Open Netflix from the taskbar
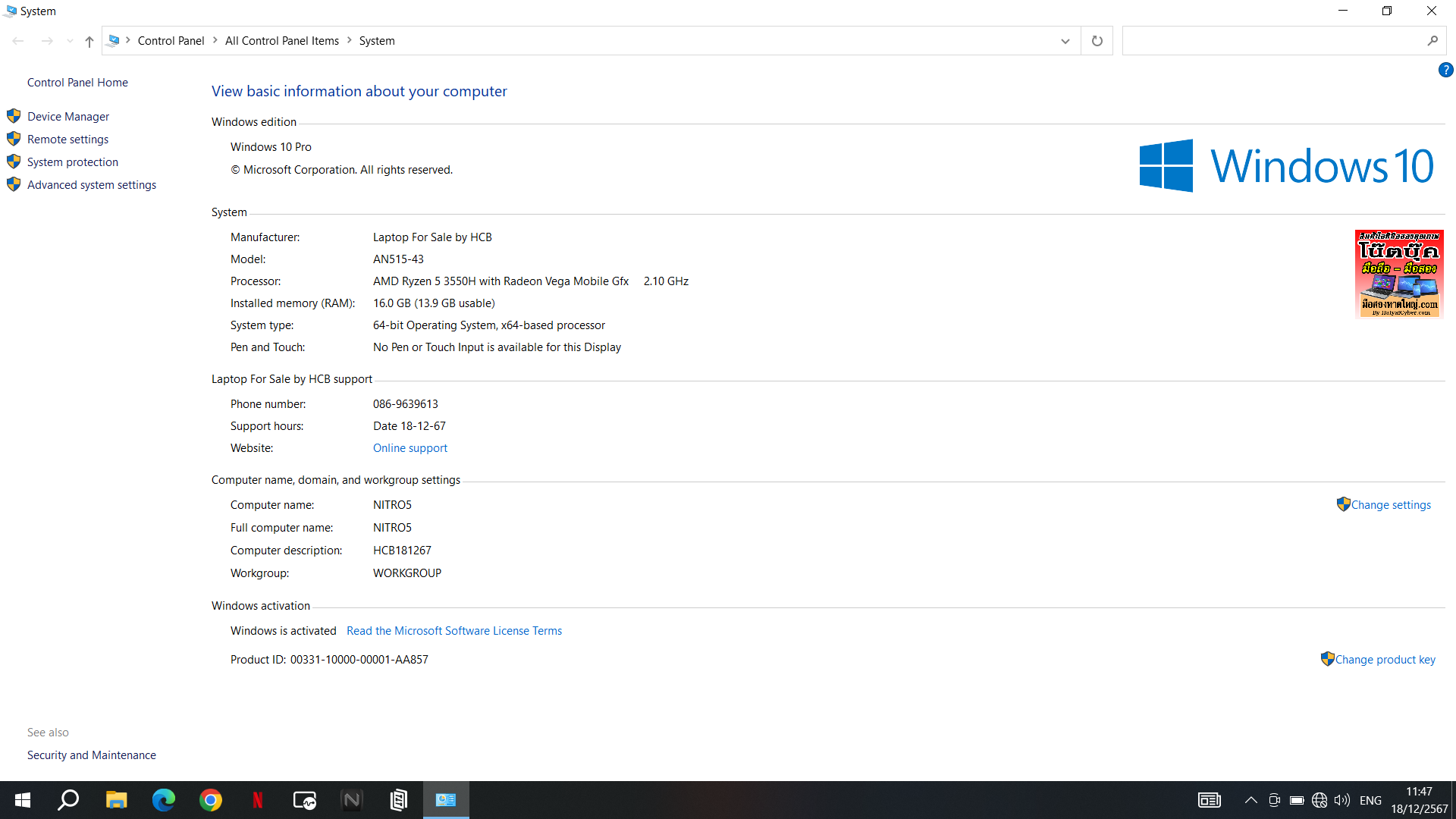 [257, 800]
